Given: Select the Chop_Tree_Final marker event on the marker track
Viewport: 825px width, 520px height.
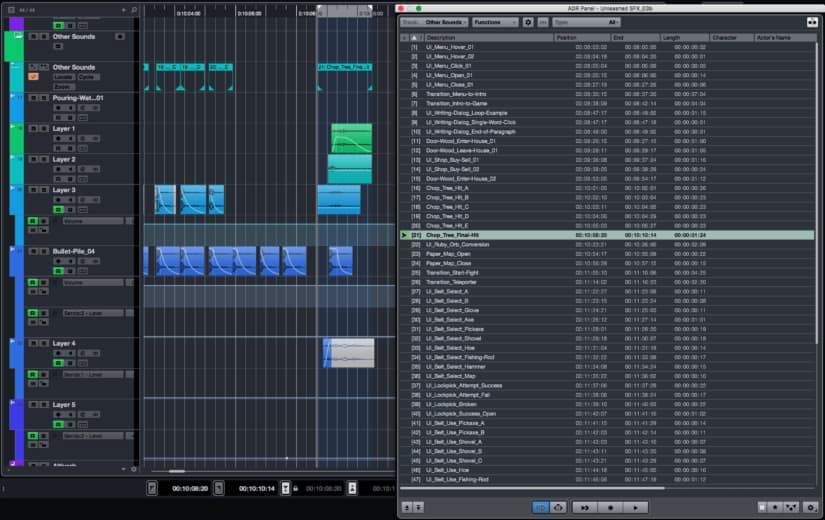Looking at the screenshot, I should [345, 67].
